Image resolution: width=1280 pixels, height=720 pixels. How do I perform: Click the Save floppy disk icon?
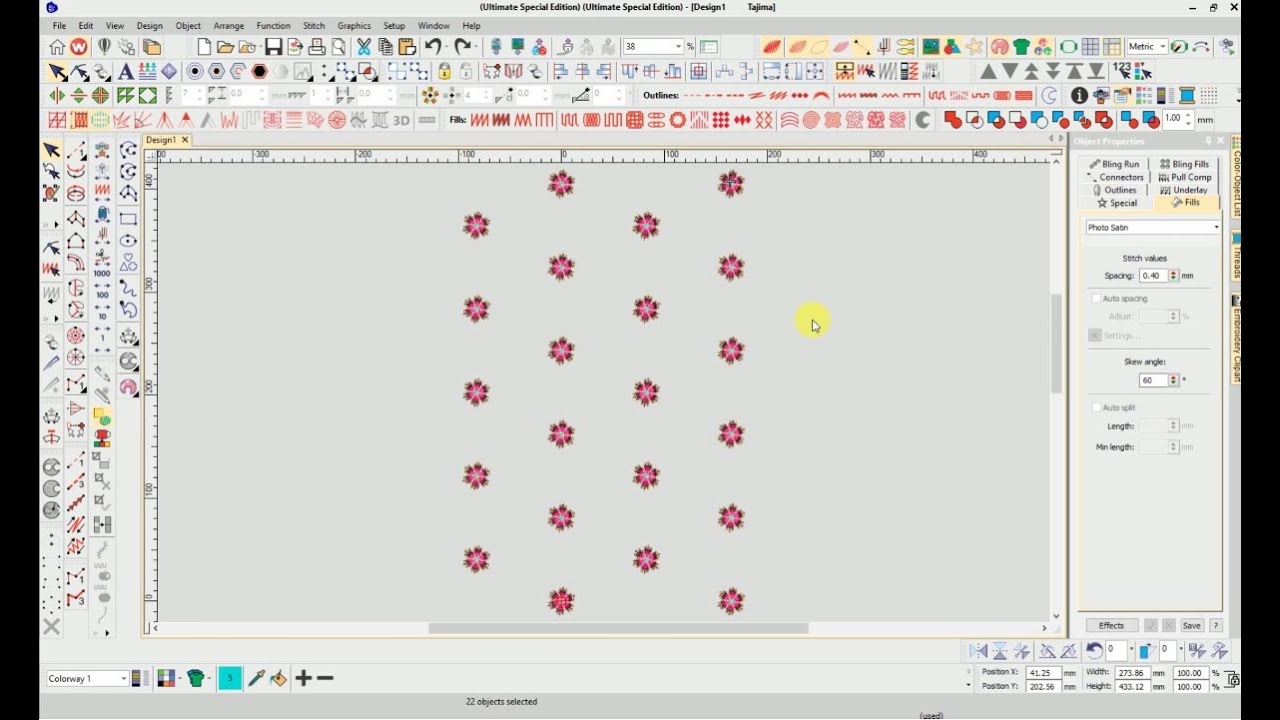point(273,47)
